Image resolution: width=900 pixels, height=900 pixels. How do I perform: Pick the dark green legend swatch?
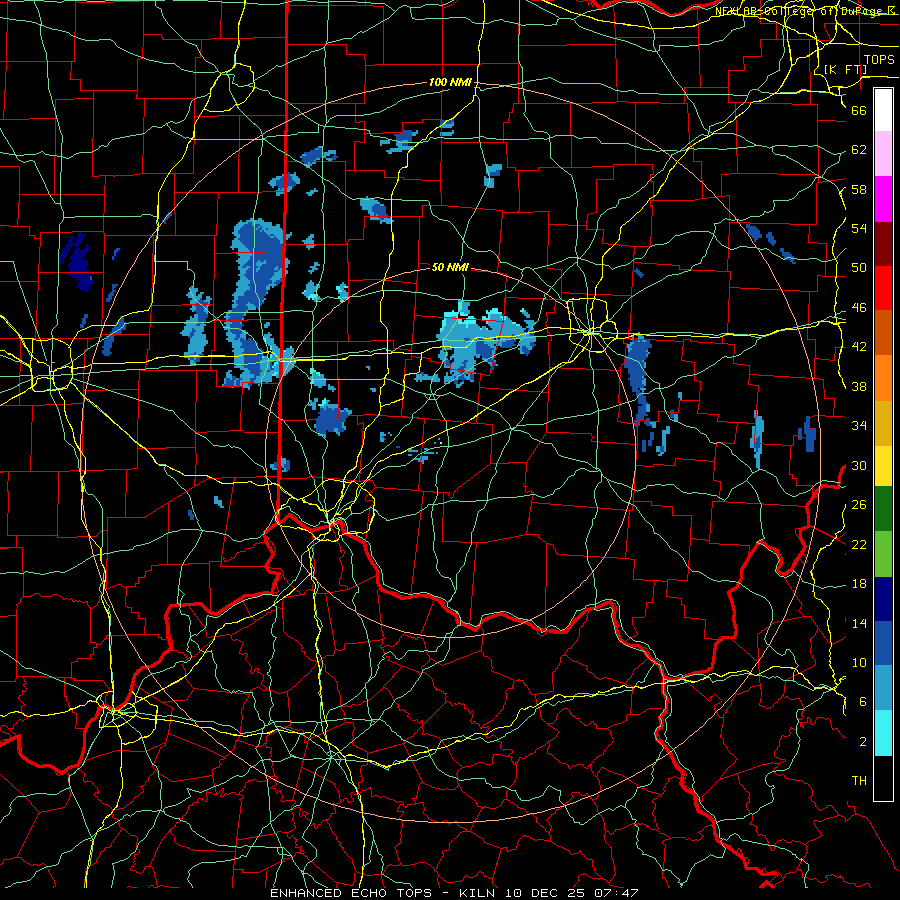tap(883, 509)
